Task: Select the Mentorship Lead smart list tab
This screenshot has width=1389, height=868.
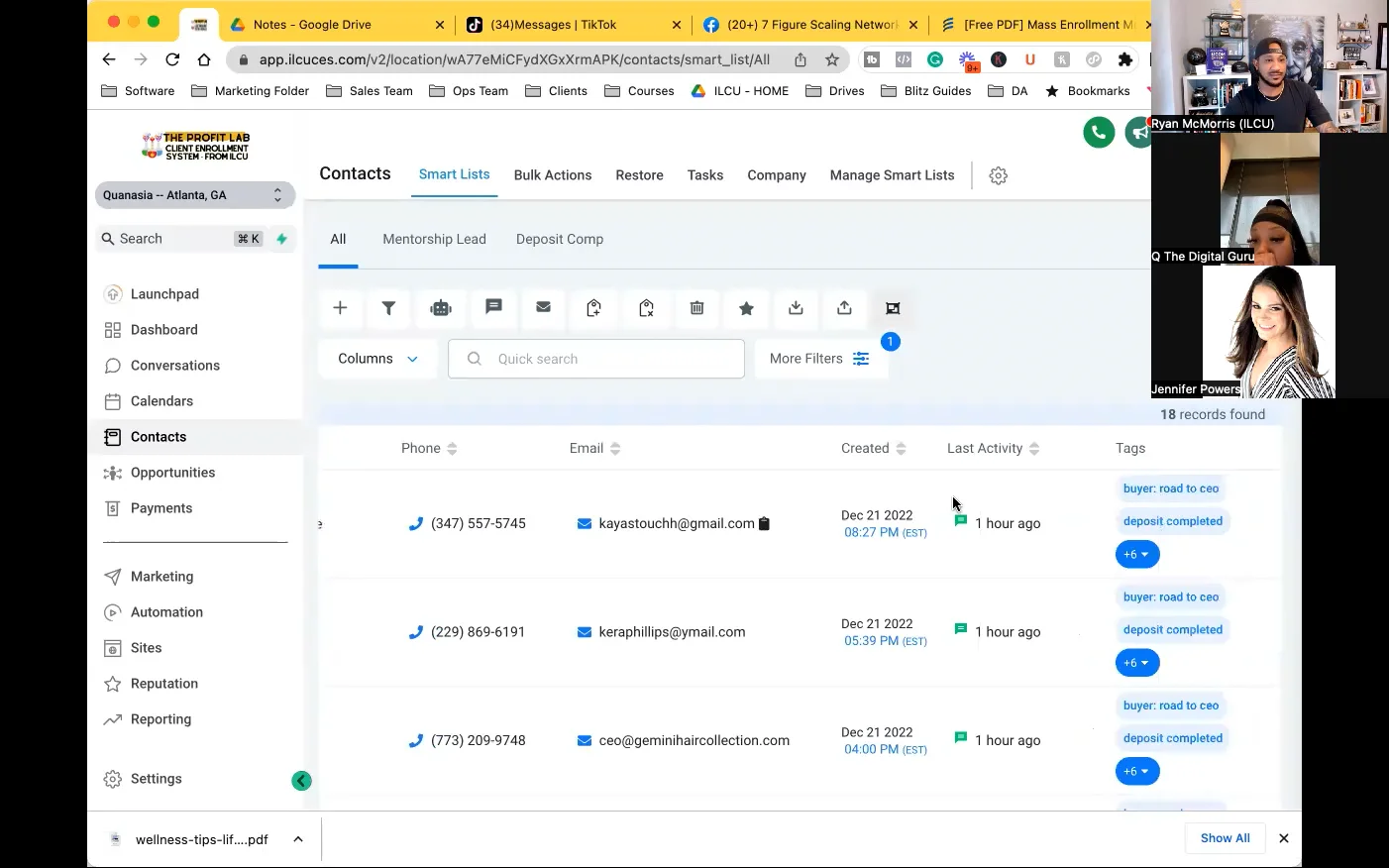Action: point(434,239)
